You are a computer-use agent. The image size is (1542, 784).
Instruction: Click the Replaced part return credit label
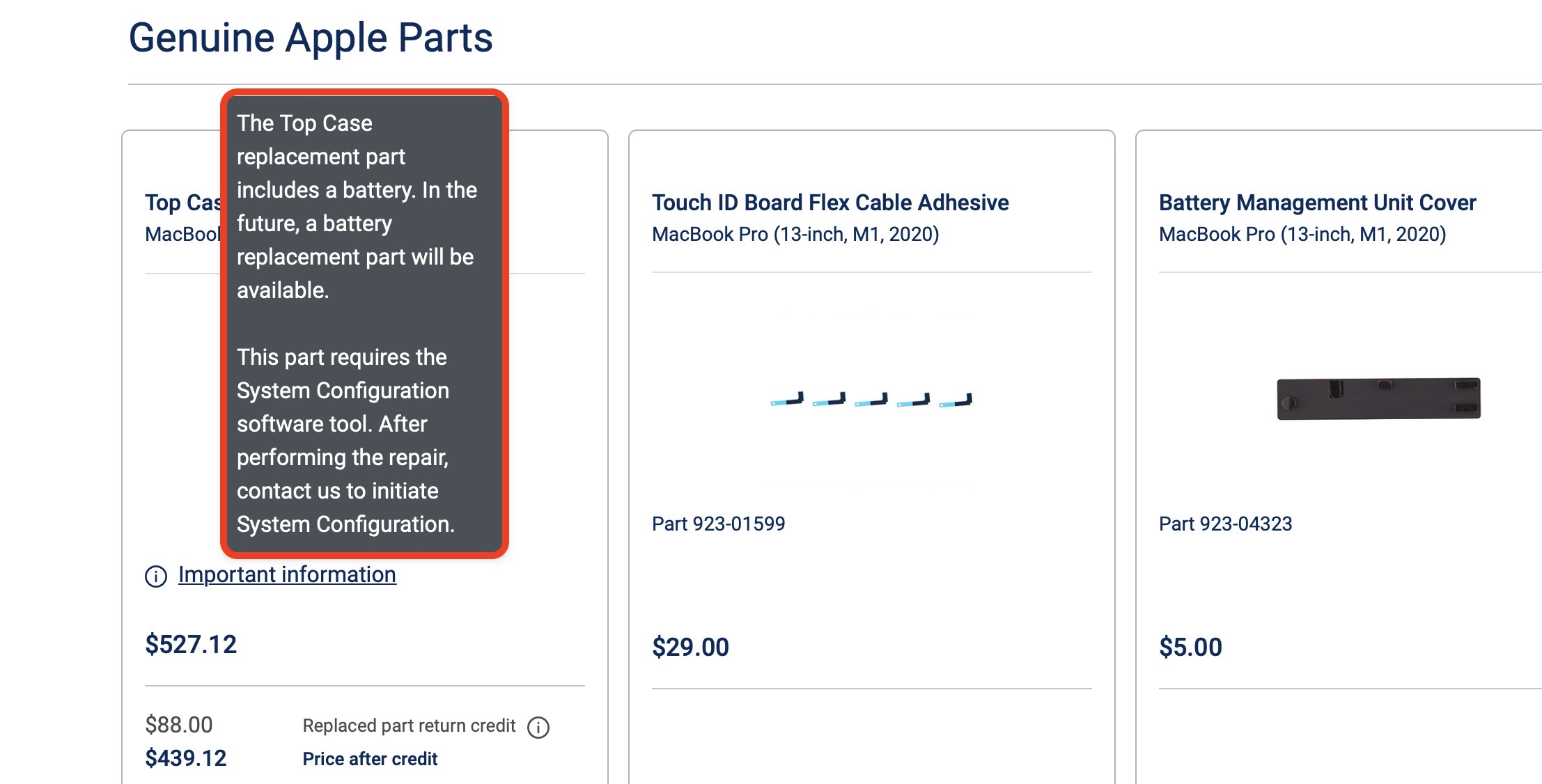[x=409, y=726]
